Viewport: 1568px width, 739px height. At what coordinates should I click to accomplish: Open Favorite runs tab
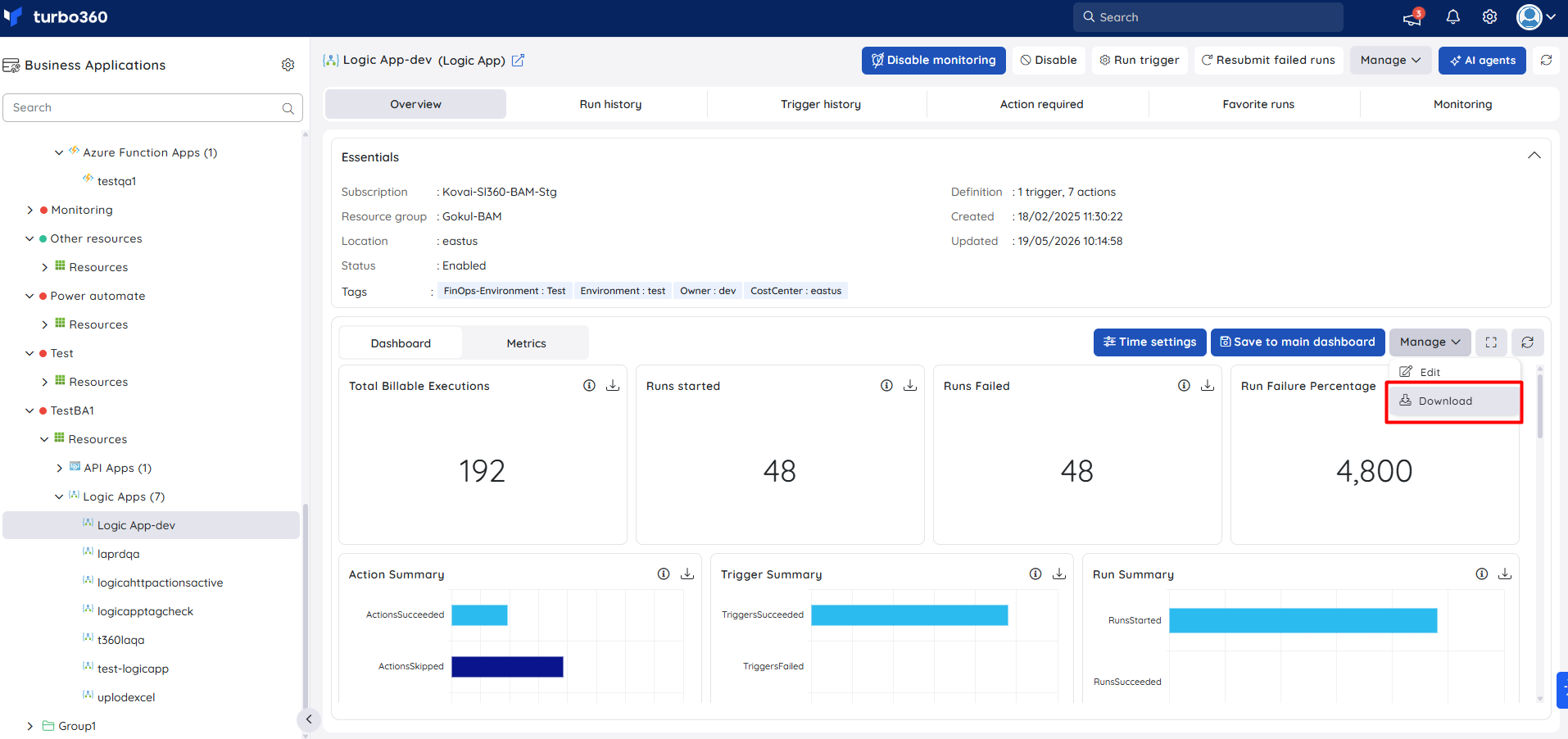pyautogui.click(x=1258, y=105)
